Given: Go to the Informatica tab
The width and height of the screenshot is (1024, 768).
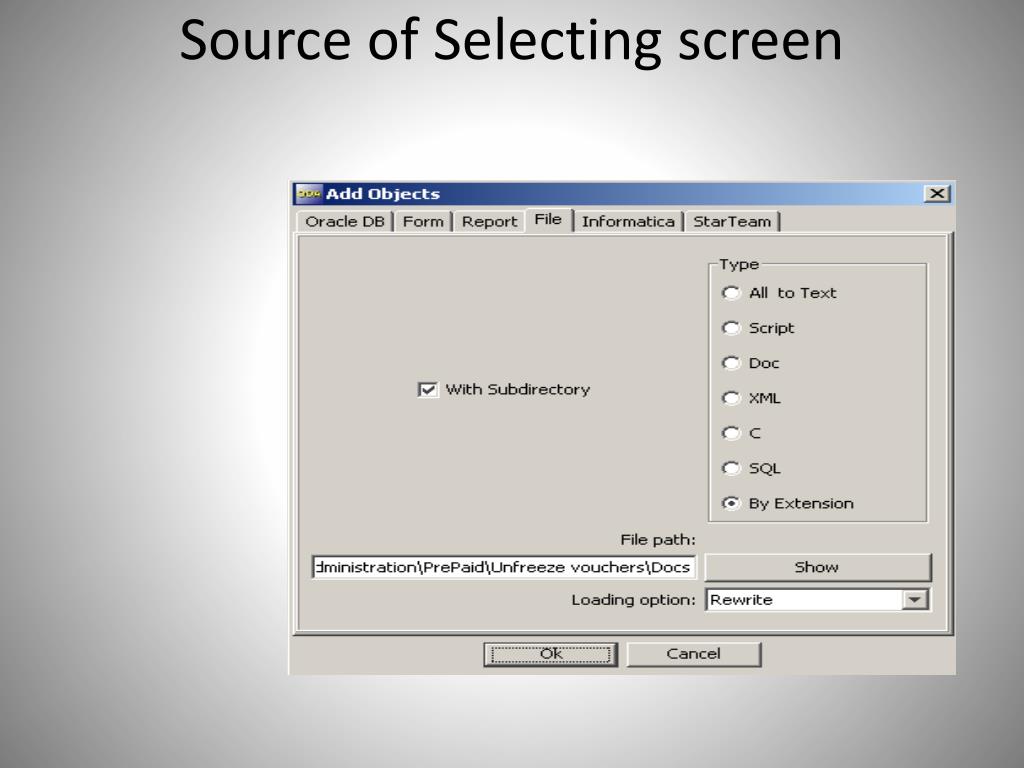Looking at the screenshot, I should click(628, 222).
